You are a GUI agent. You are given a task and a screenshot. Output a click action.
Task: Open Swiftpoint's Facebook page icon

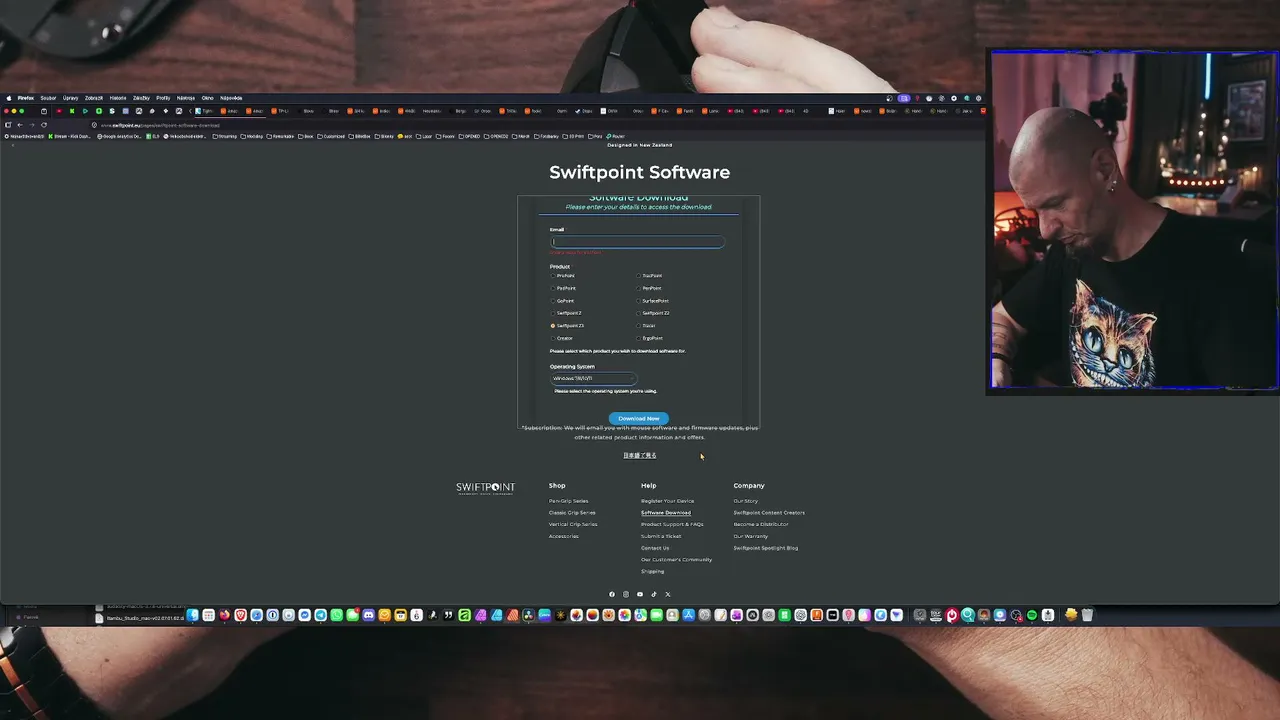(612, 594)
